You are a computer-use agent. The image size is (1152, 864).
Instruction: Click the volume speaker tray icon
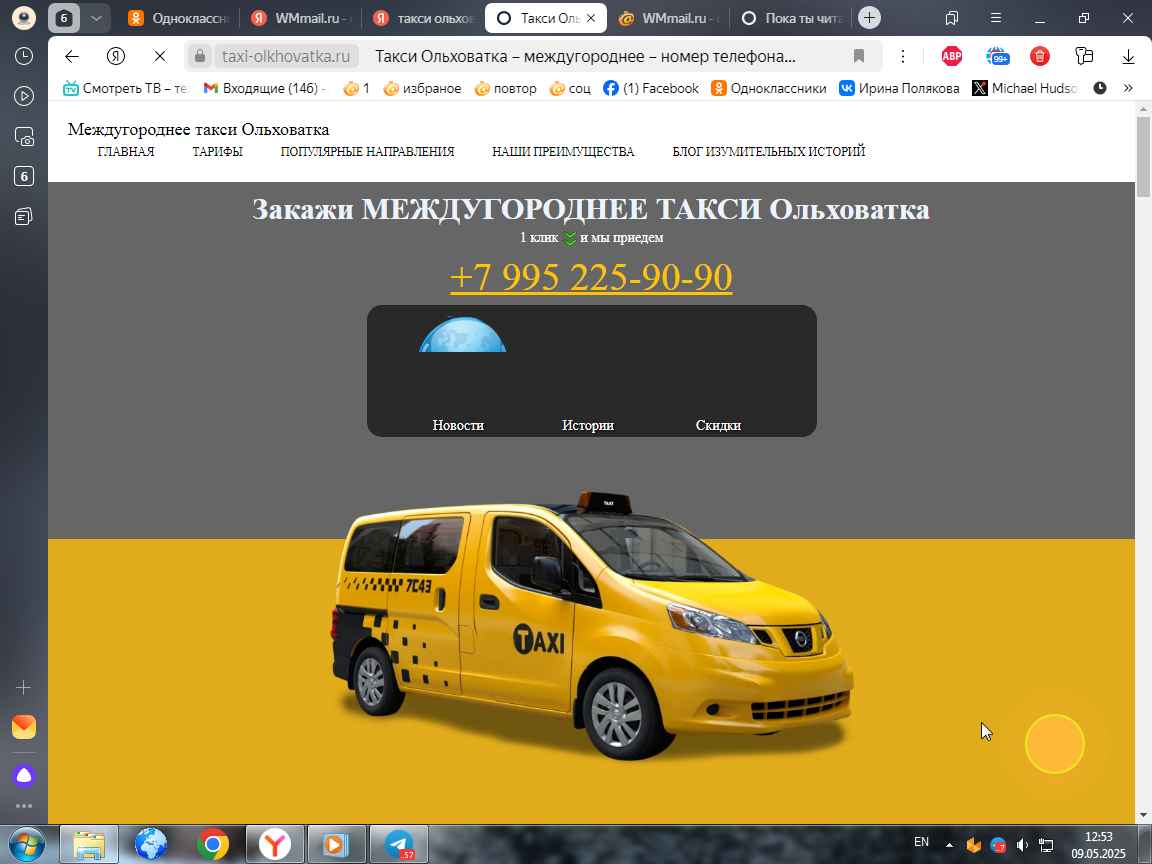(x=1022, y=846)
